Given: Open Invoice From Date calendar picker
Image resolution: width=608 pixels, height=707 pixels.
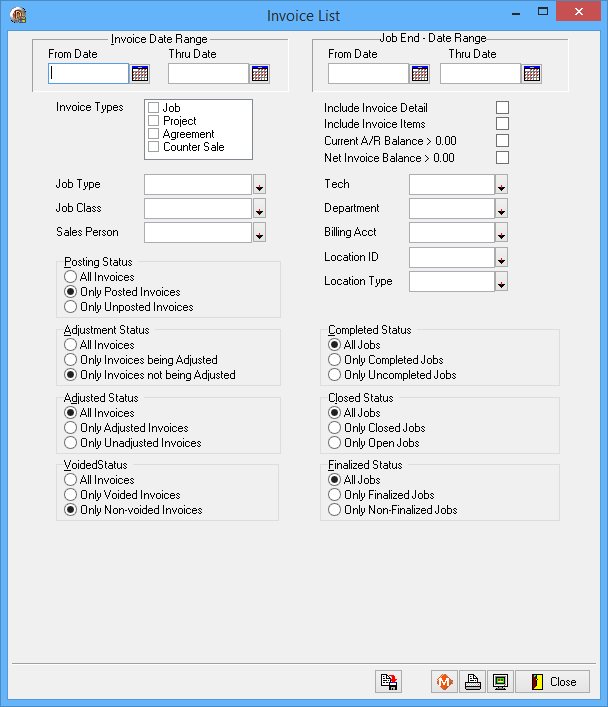Looking at the screenshot, I should pyautogui.click(x=140, y=73).
